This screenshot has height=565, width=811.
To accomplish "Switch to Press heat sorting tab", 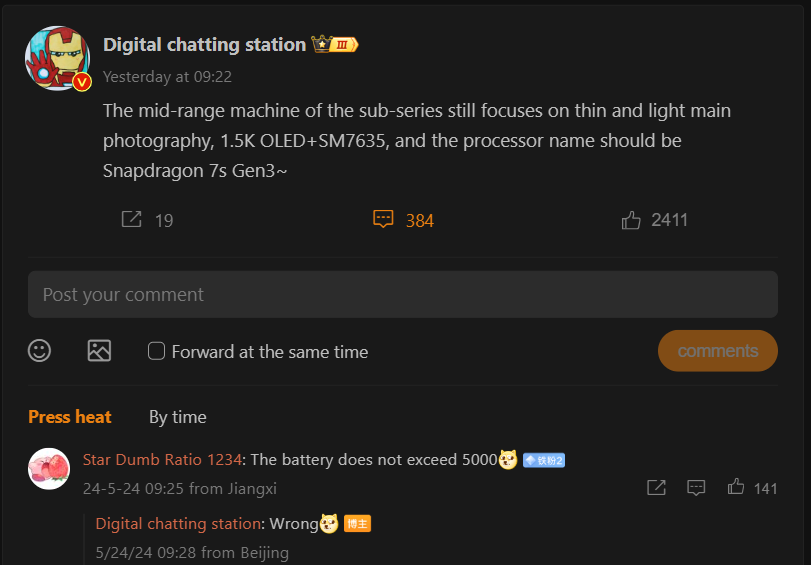I will pos(70,417).
